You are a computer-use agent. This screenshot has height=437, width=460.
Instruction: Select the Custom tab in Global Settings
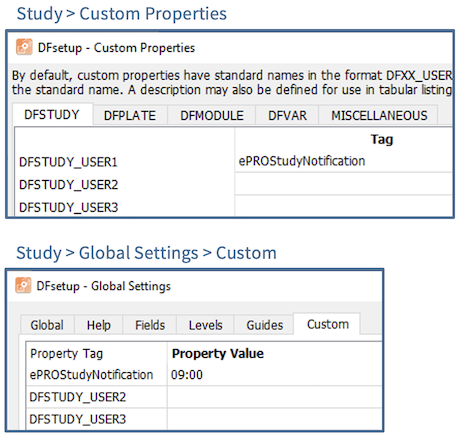click(x=328, y=324)
